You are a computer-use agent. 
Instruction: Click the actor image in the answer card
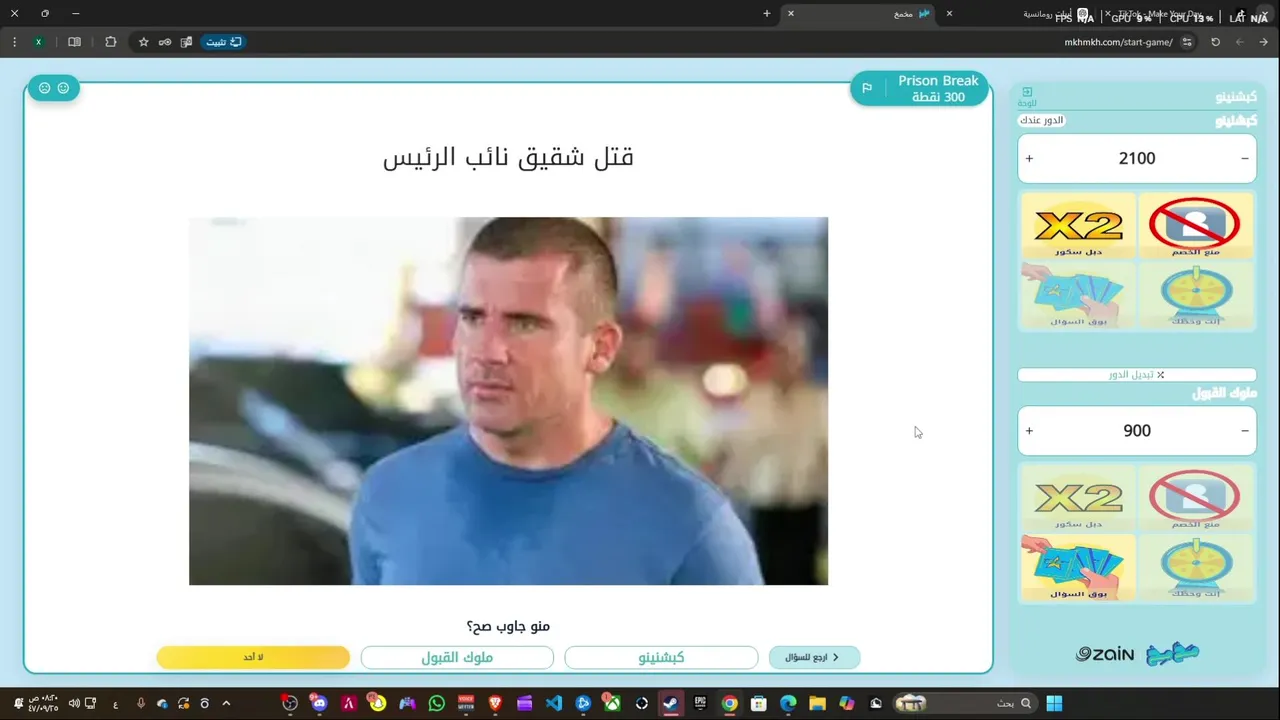coord(508,401)
